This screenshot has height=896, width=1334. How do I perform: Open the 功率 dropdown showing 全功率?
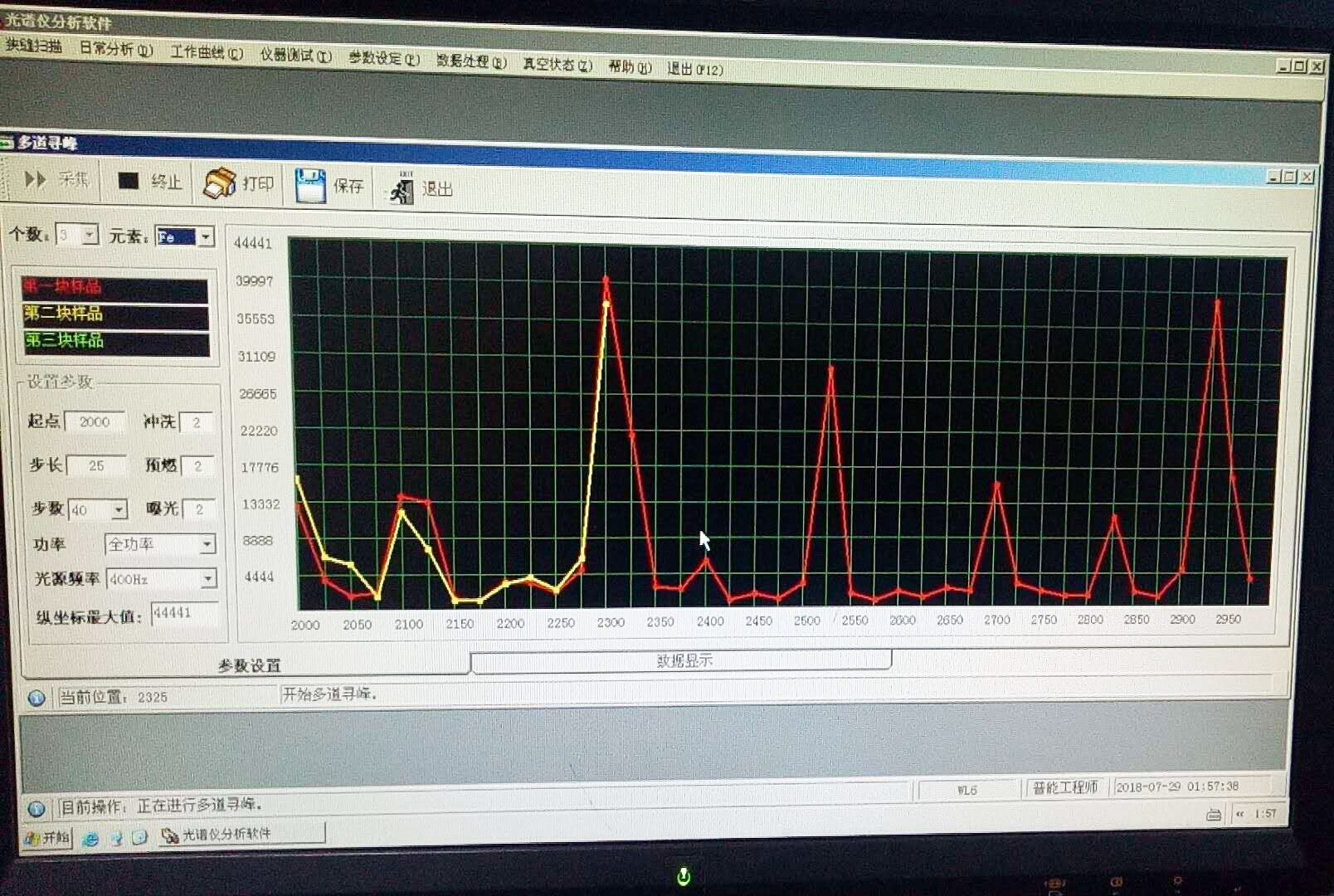[x=207, y=544]
